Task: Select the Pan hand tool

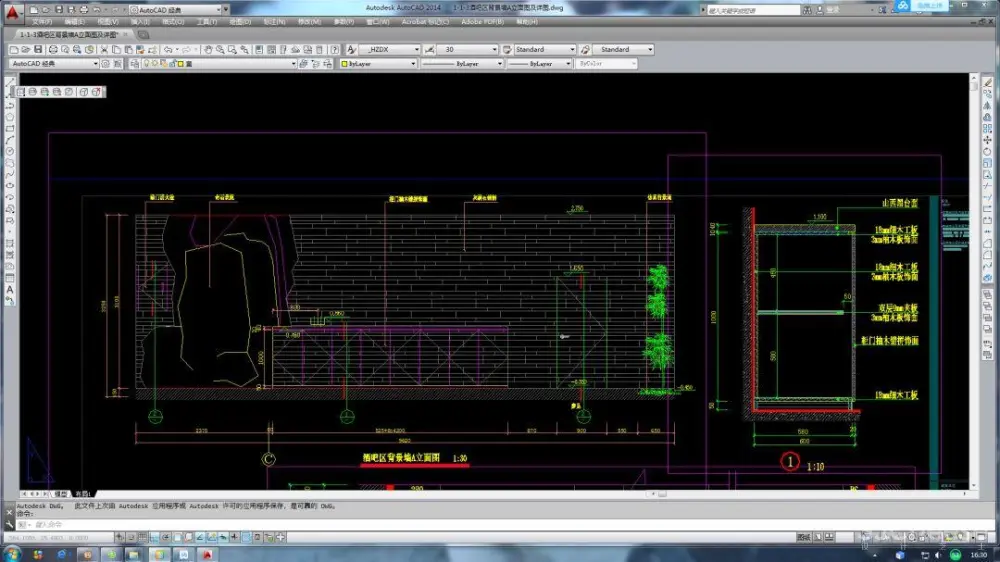Action: [x=207, y=49]
